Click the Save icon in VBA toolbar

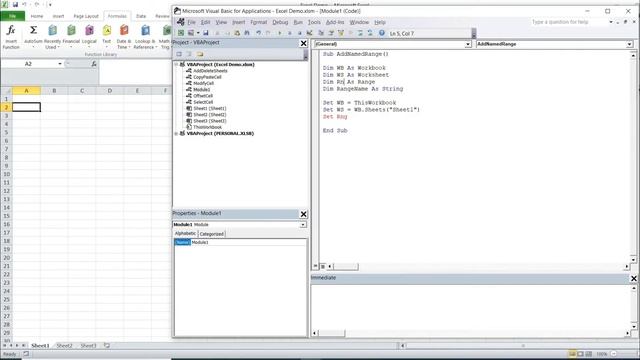click(206, 33)
